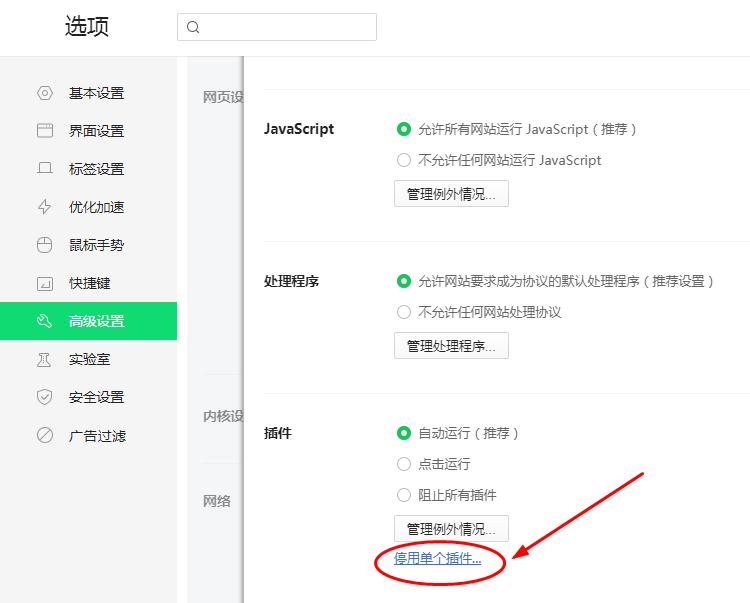Select plugin 点击运行 radio option
750x603 pixels.
tap(404, 464)
